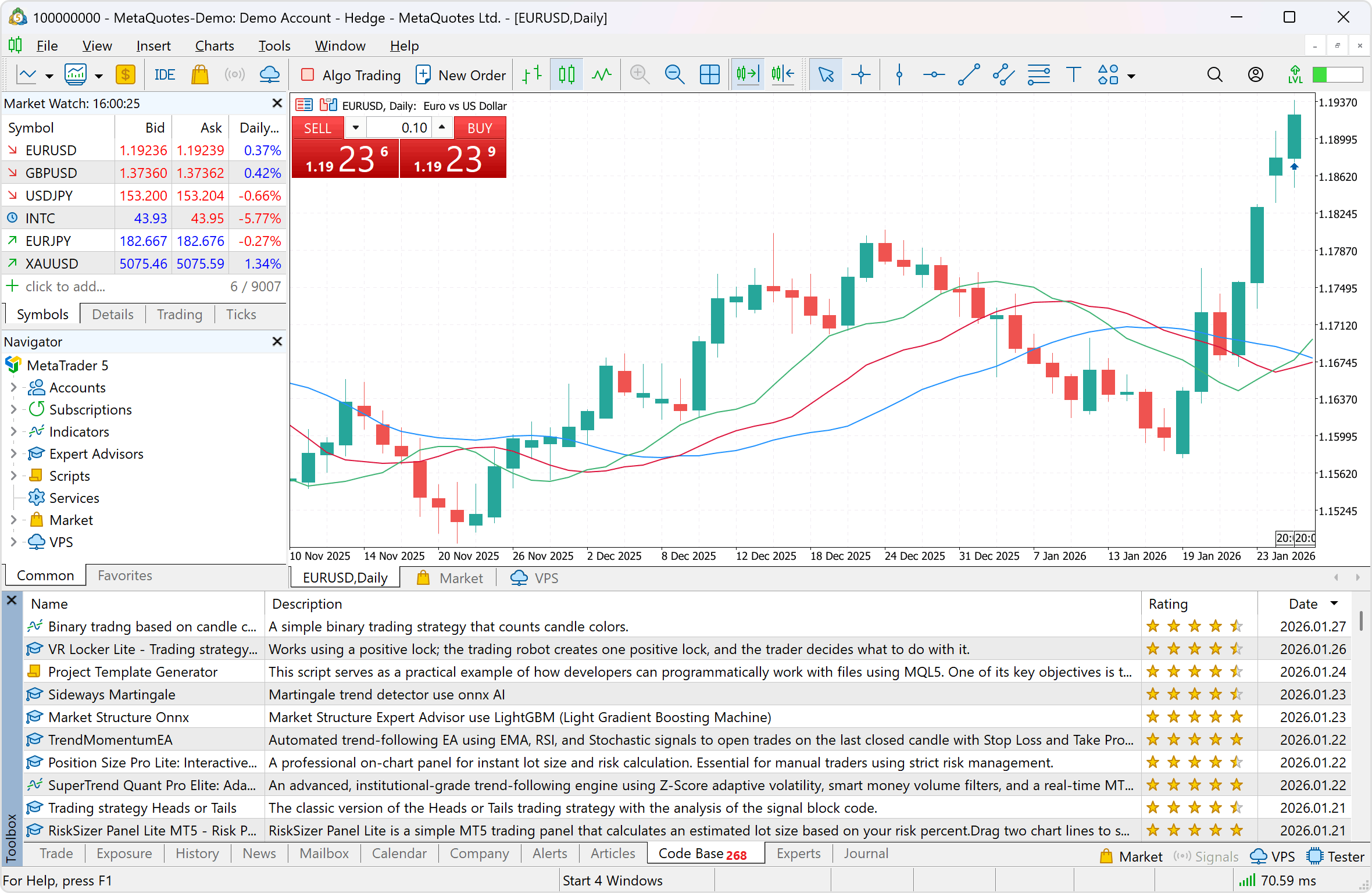Tile windows with the grid icon
This screenshot has width=1372, height=893.
pos(709,75)
